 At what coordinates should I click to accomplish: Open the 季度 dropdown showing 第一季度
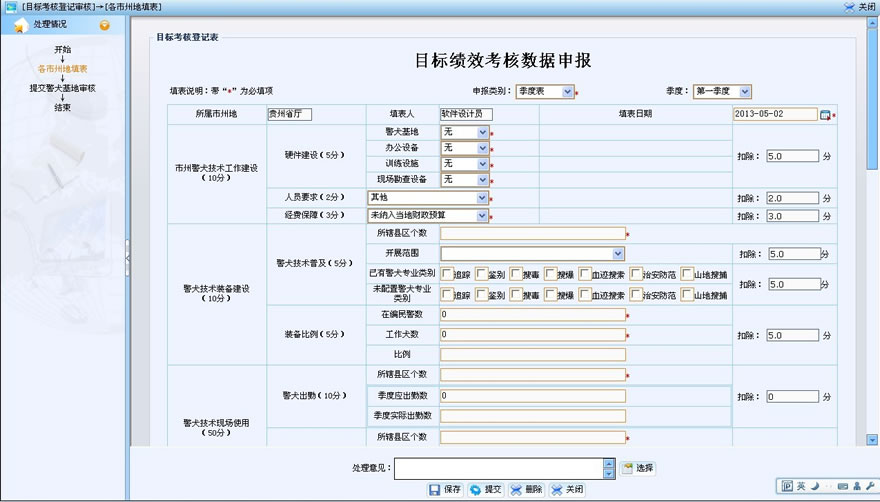pyautogui.click(x=722, y=92)
